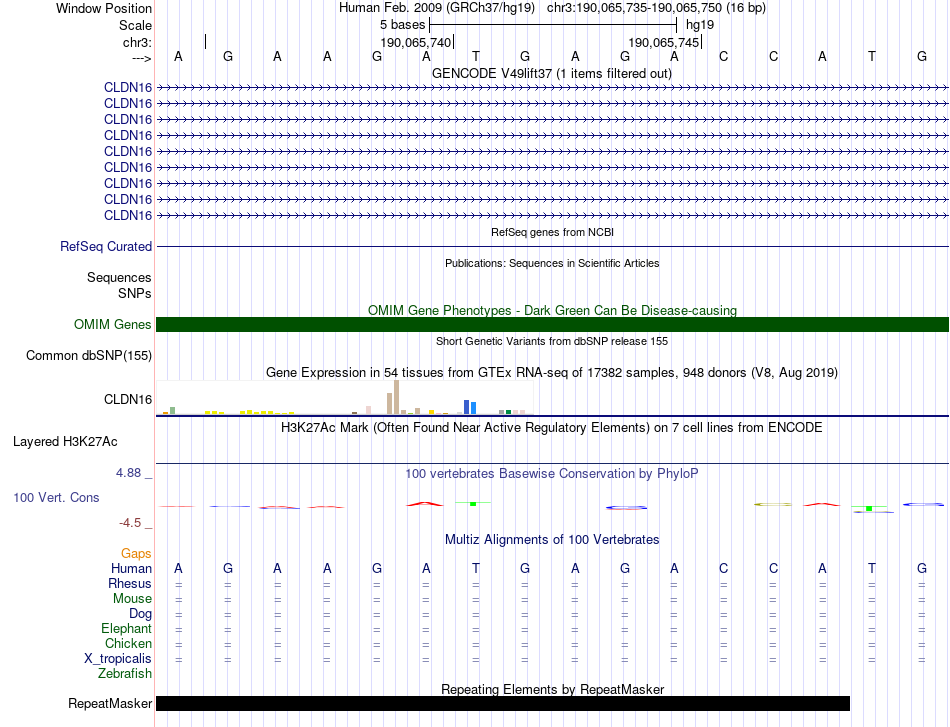Click the 5 bases scale bar text

tap(403, 25)
